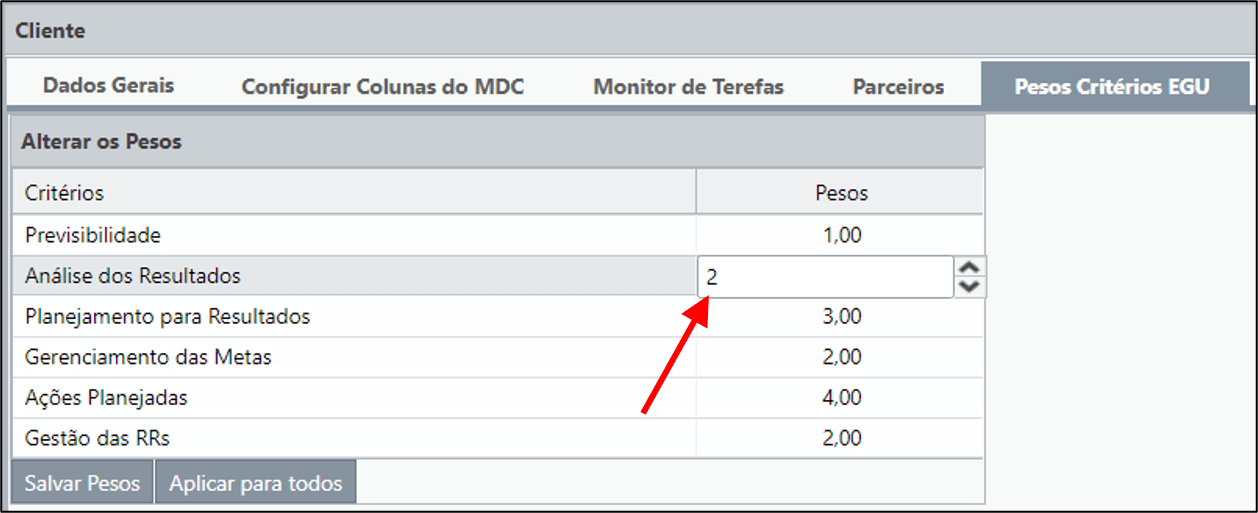Click the Previsibilidade criteria row
The image size is (1258, 513).
pos(497,236)
